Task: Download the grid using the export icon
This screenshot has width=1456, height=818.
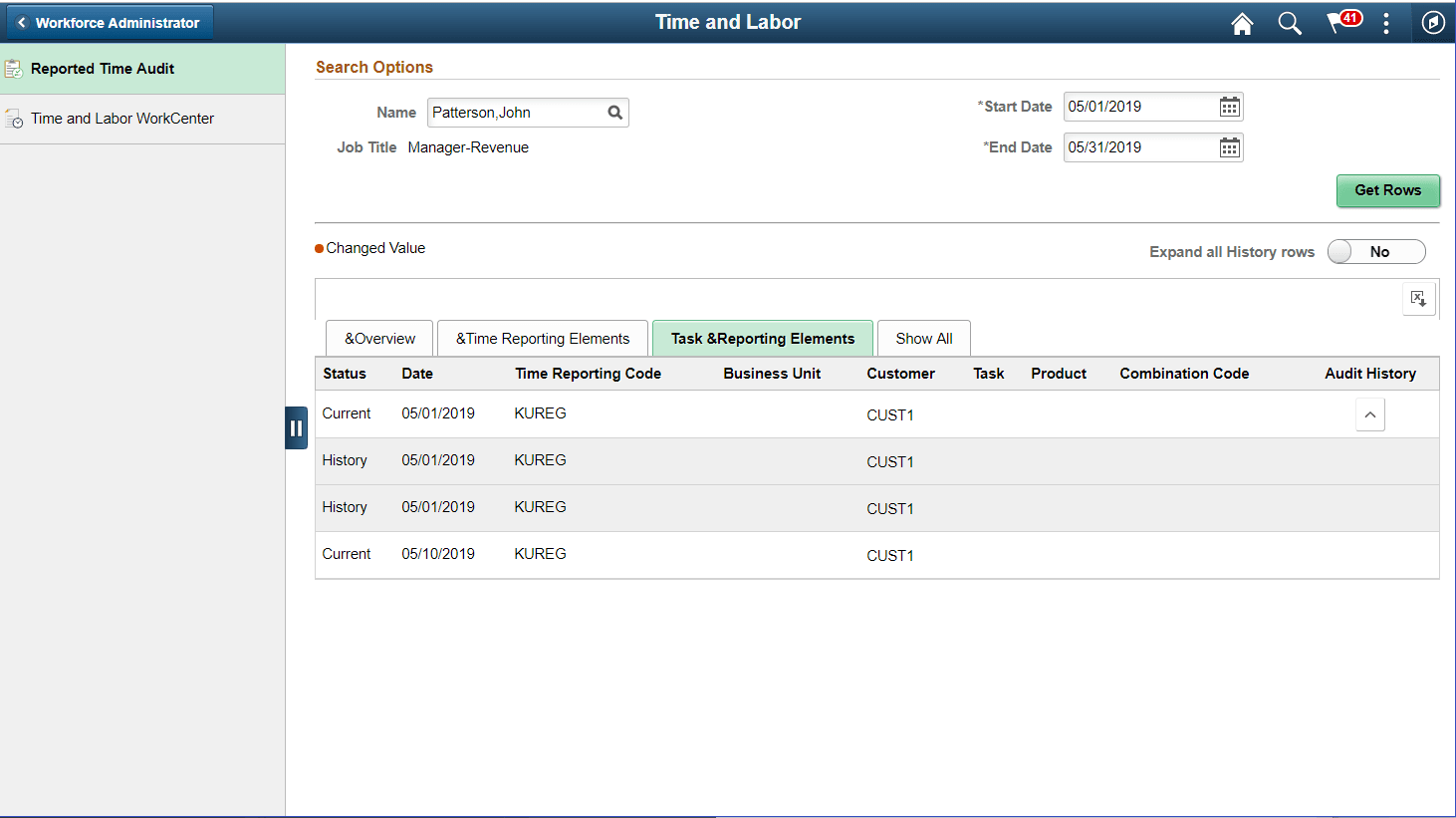Action: [1418, 298]
